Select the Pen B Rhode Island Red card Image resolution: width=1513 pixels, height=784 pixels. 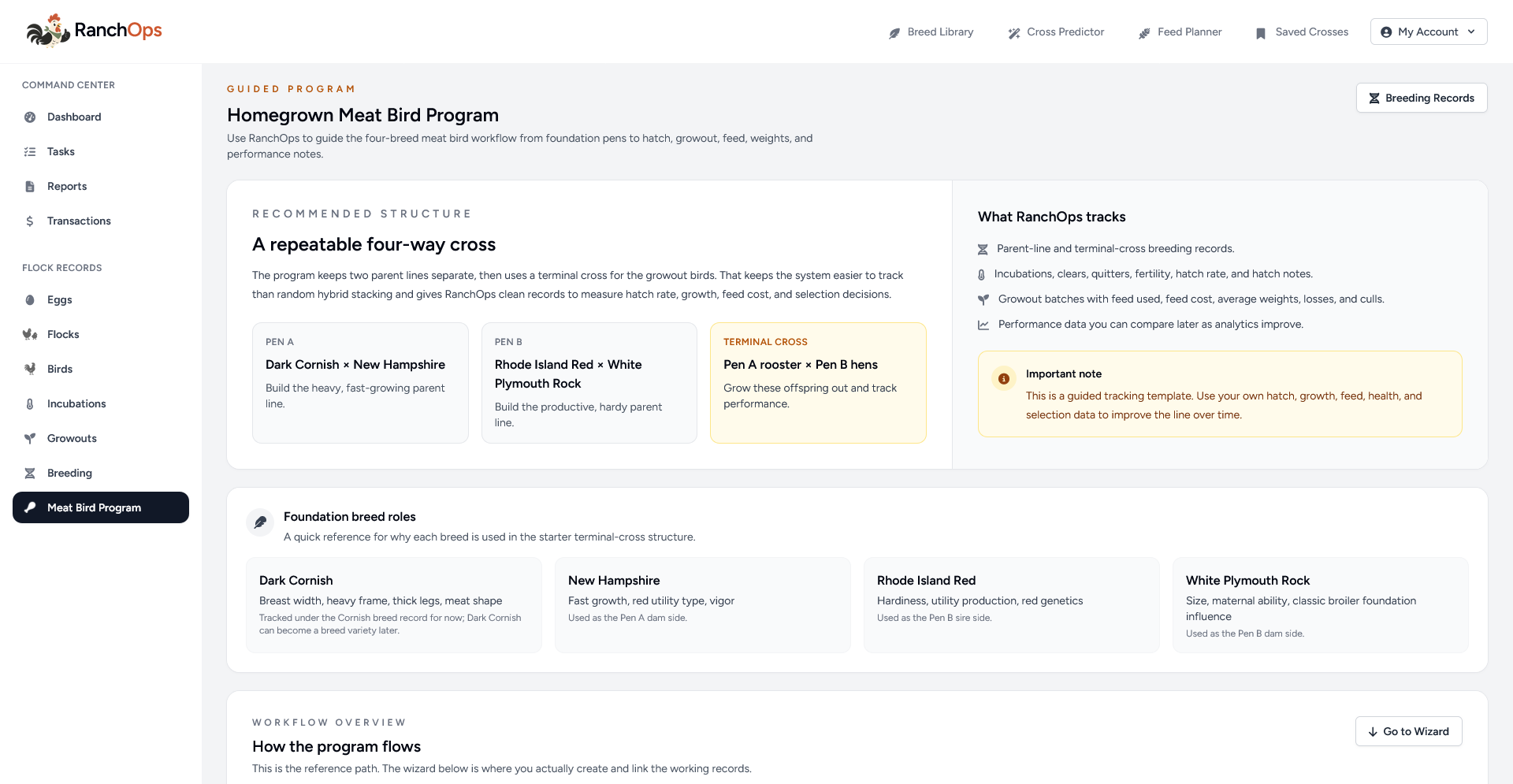589,383
